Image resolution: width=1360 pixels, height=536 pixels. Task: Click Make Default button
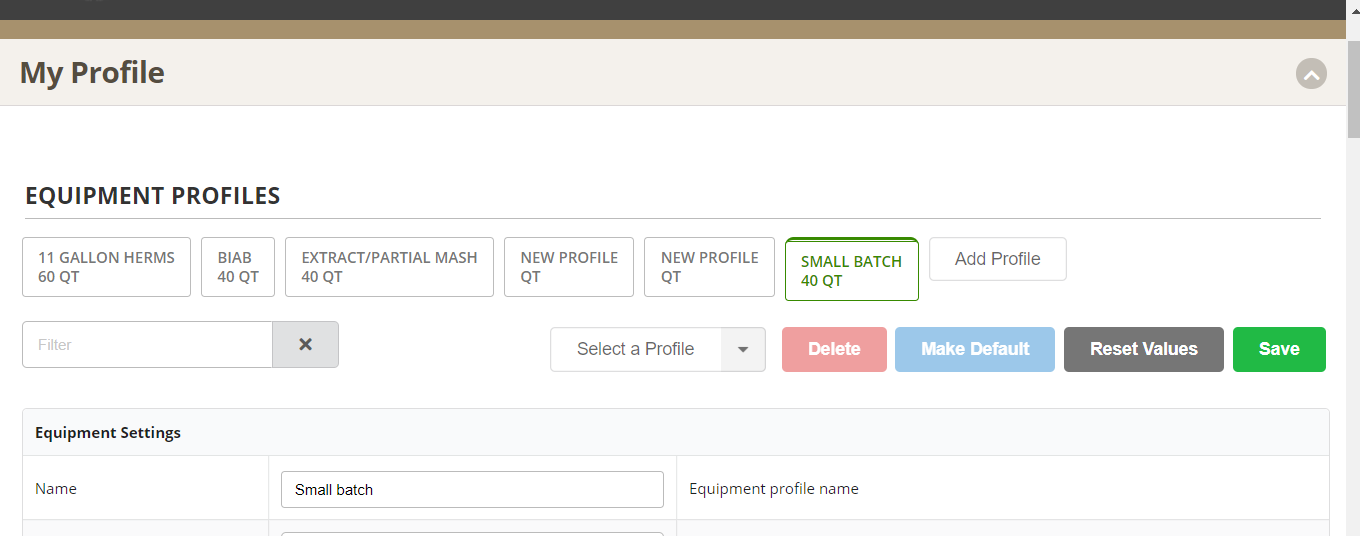click(x=975, y=349)
